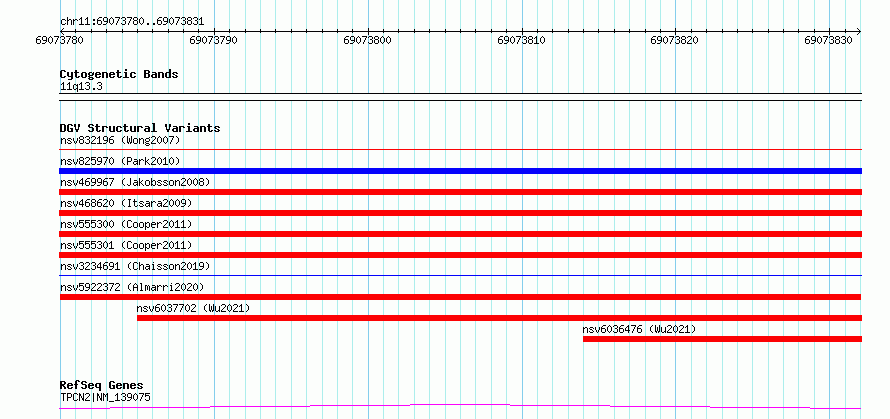Click the red bar under nsv555300

coord(460,234)
